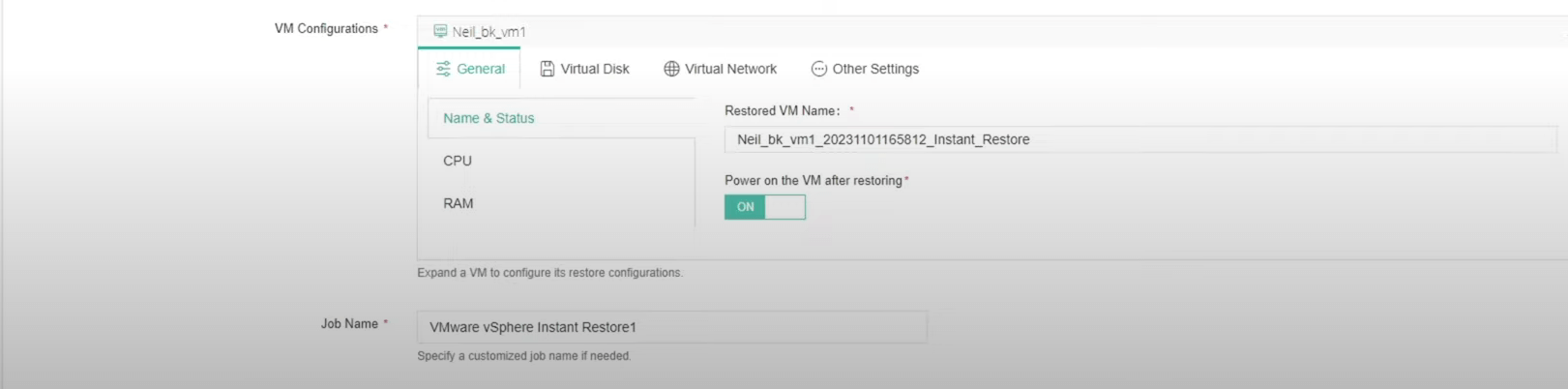Open the Name & Status section
The image size is (1568, 389).
click(561, 118)
